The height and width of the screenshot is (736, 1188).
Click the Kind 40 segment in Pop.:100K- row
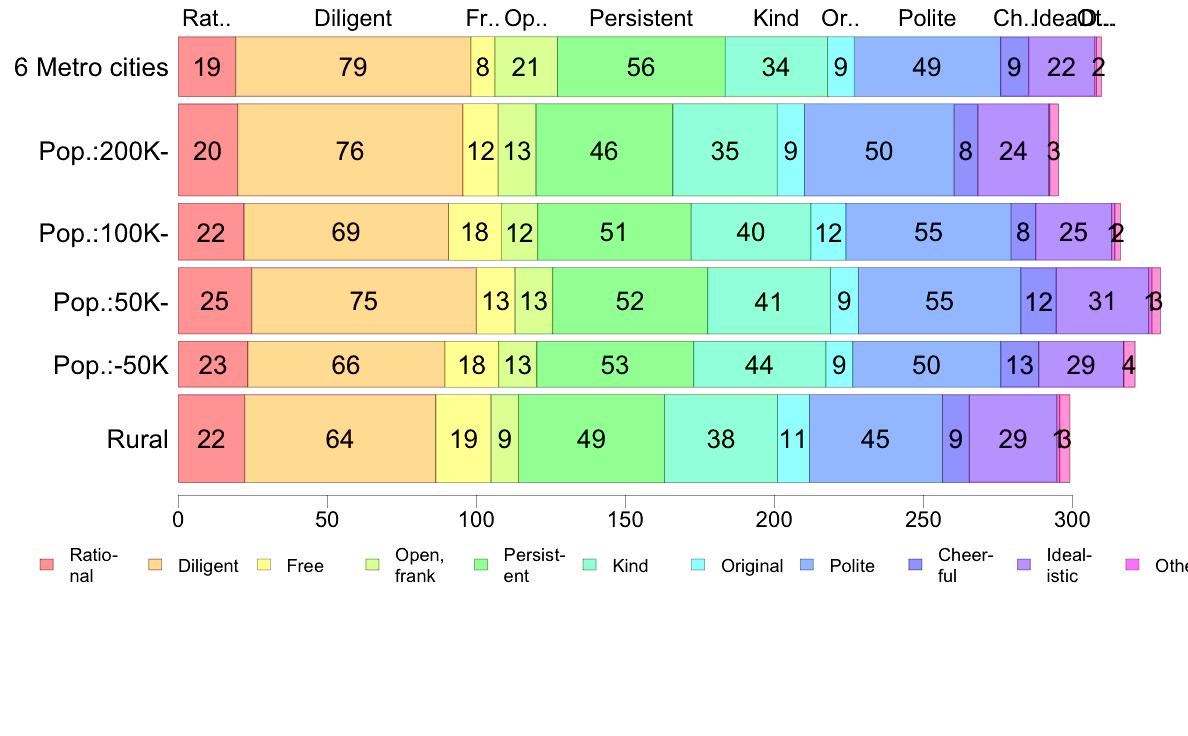751,232
